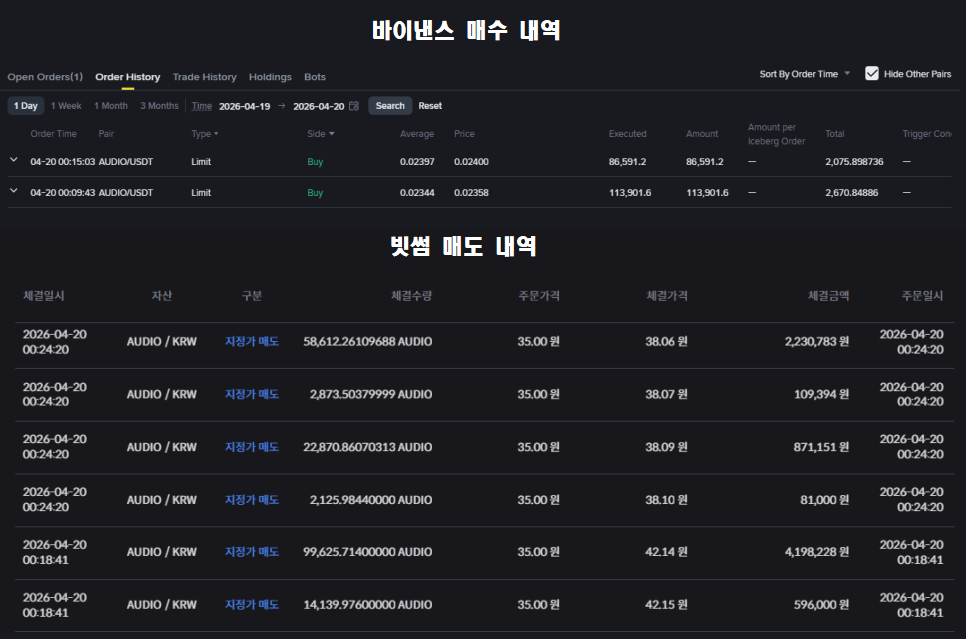Click average price 0.02344
966x639 pixels.
tap(417, 192)
